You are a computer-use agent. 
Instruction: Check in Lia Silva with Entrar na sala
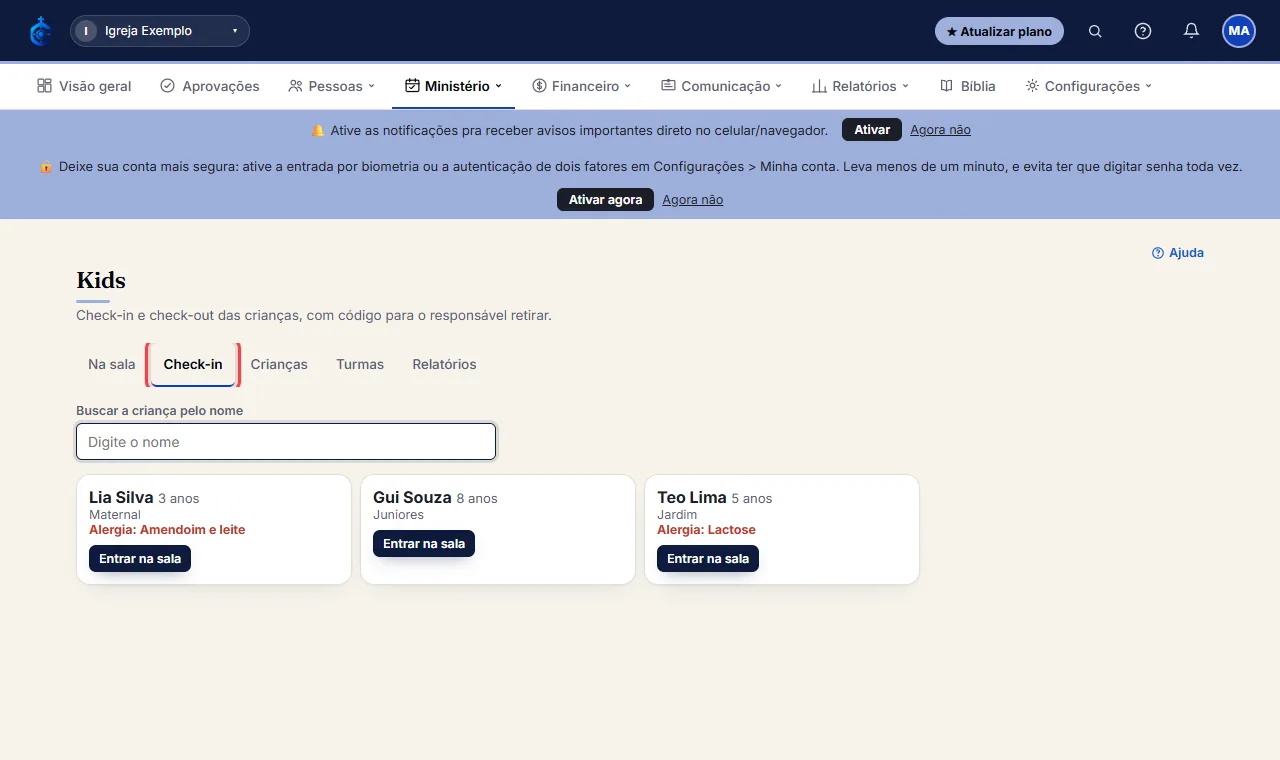click(140, 558)
